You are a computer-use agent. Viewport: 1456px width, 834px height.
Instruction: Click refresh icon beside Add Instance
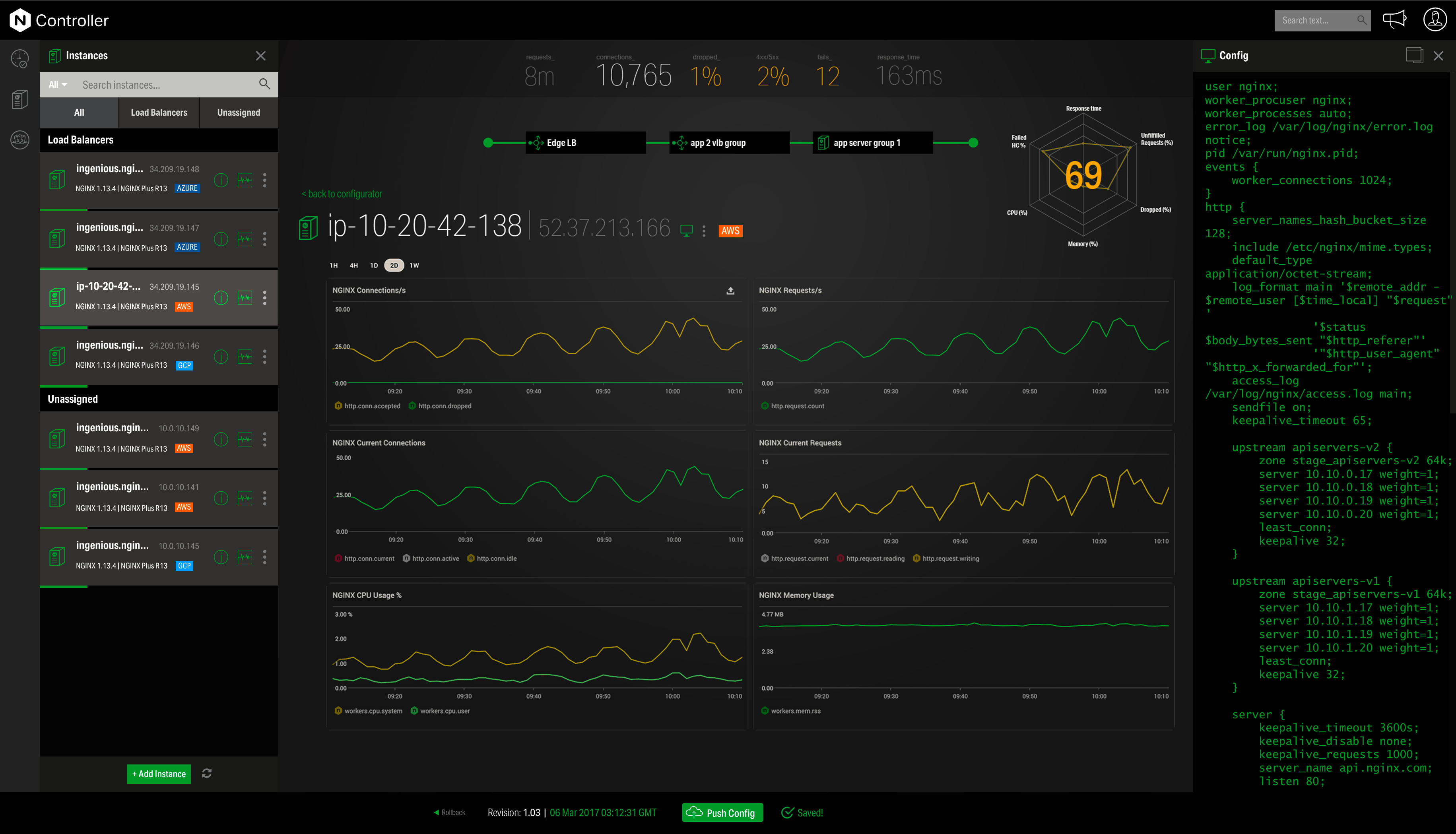207,773
